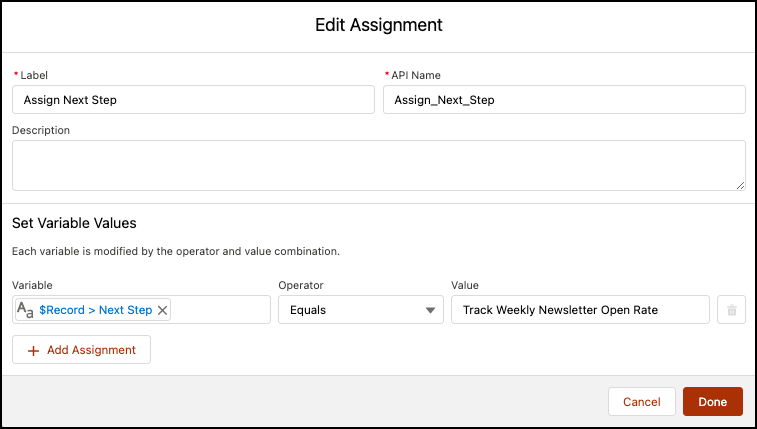Focus the Label field containing Assign Next Step
The width and height of the screenshot is (757, 429).
[193, 100]
